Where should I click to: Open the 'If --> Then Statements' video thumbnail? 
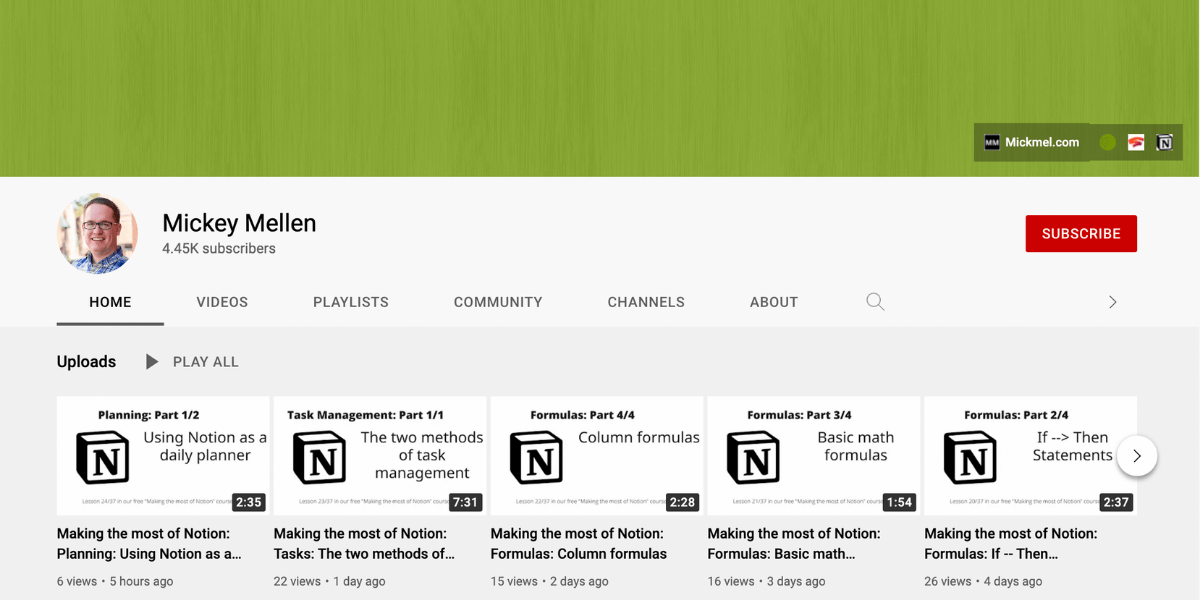pyautogui.click(x=1031, y=456)
